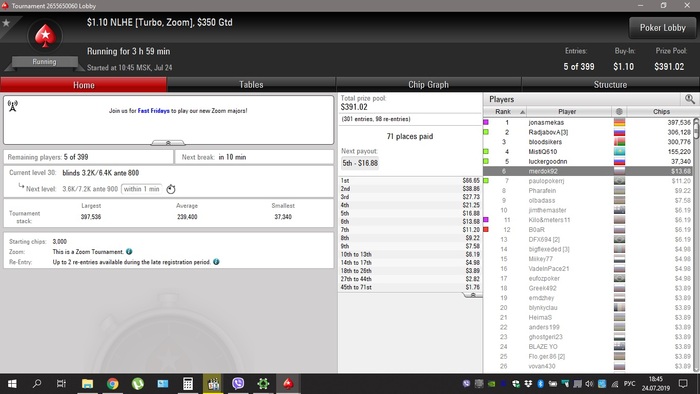700x394 pixels.
Task: Click the flag in the bloodsikers row
Action: coord(619,142)
